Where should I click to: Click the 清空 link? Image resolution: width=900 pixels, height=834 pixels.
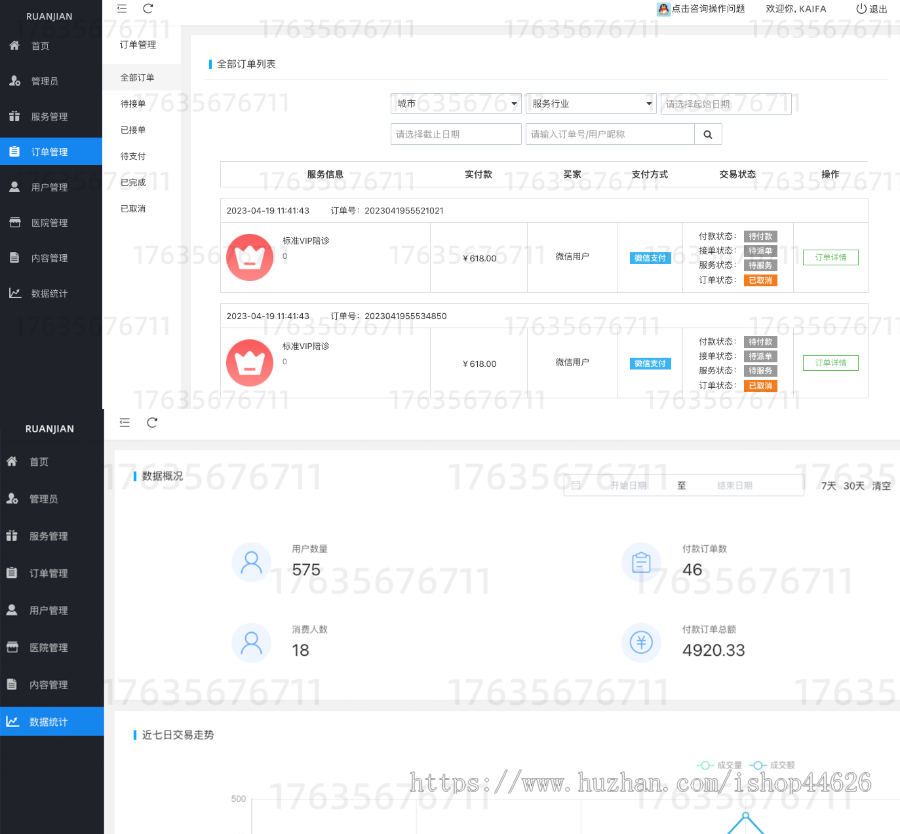pos(881,486)
